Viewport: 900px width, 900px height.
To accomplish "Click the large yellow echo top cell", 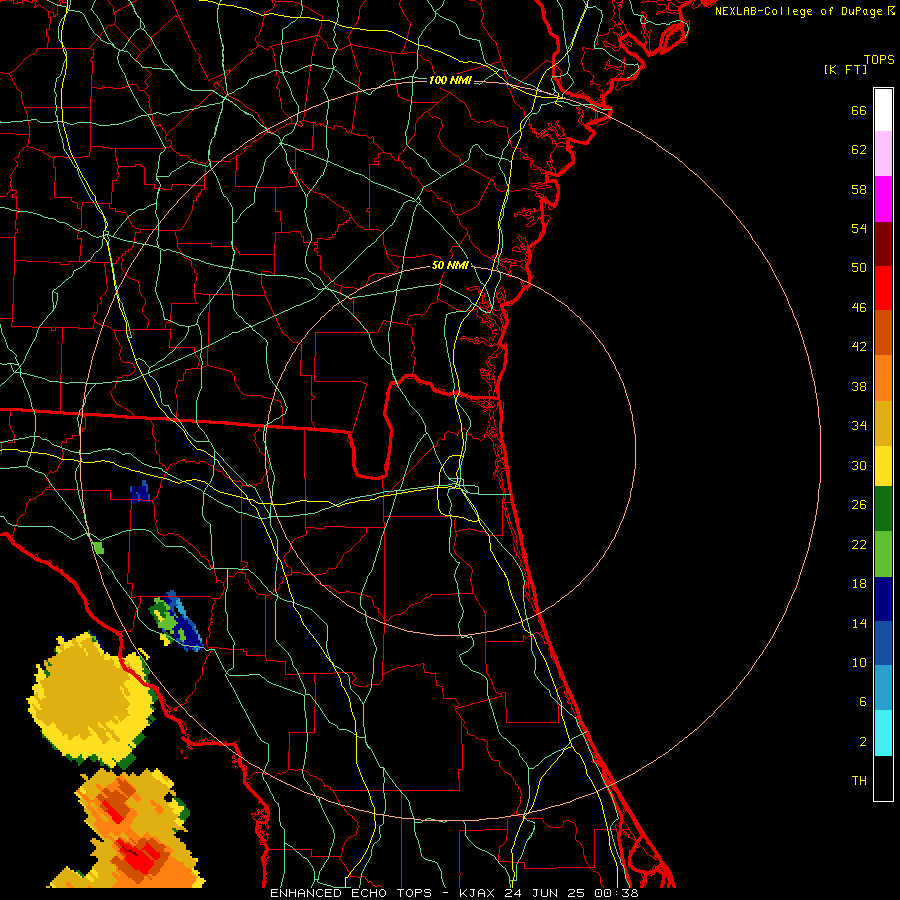I will (x=91, y=699).
